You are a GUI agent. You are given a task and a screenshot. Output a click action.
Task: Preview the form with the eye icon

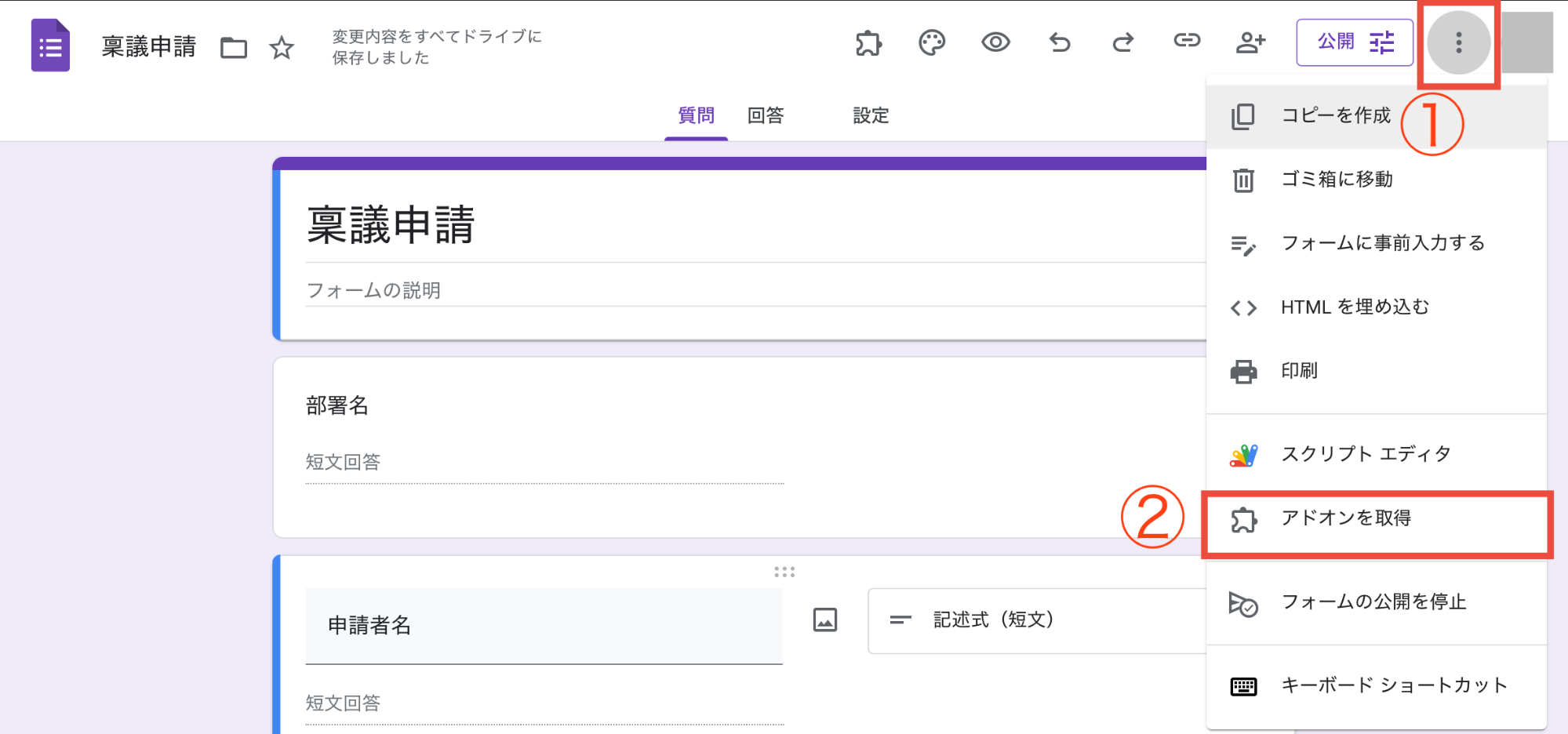pos(995,42)
